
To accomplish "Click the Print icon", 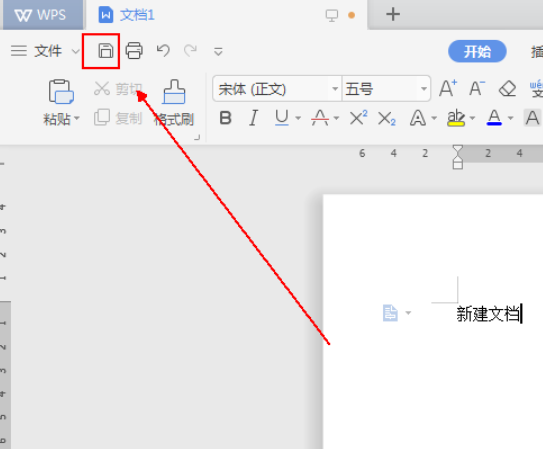I will click(134, 51).
